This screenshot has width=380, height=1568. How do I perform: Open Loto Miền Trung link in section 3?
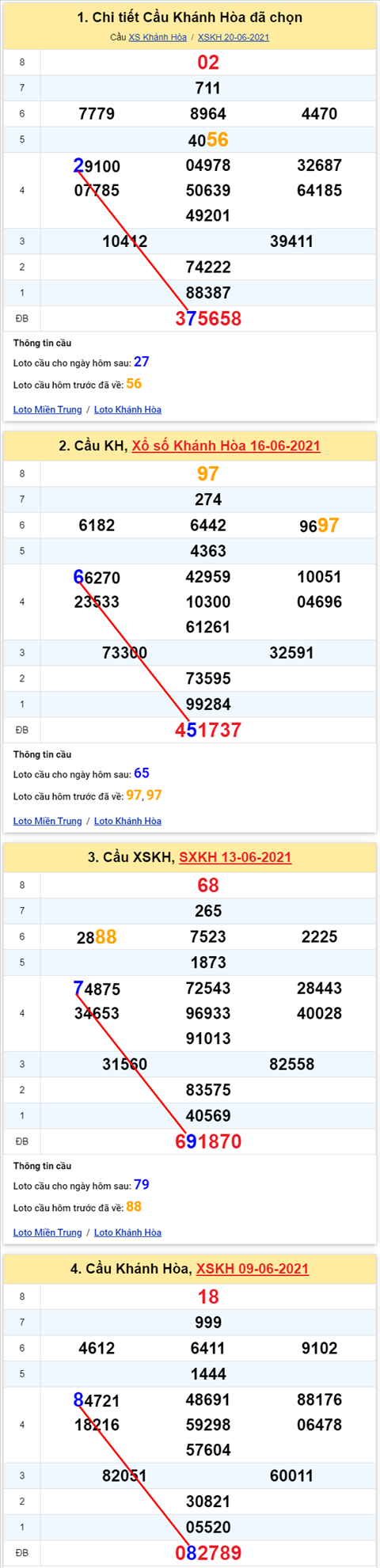pos(47,1232)
